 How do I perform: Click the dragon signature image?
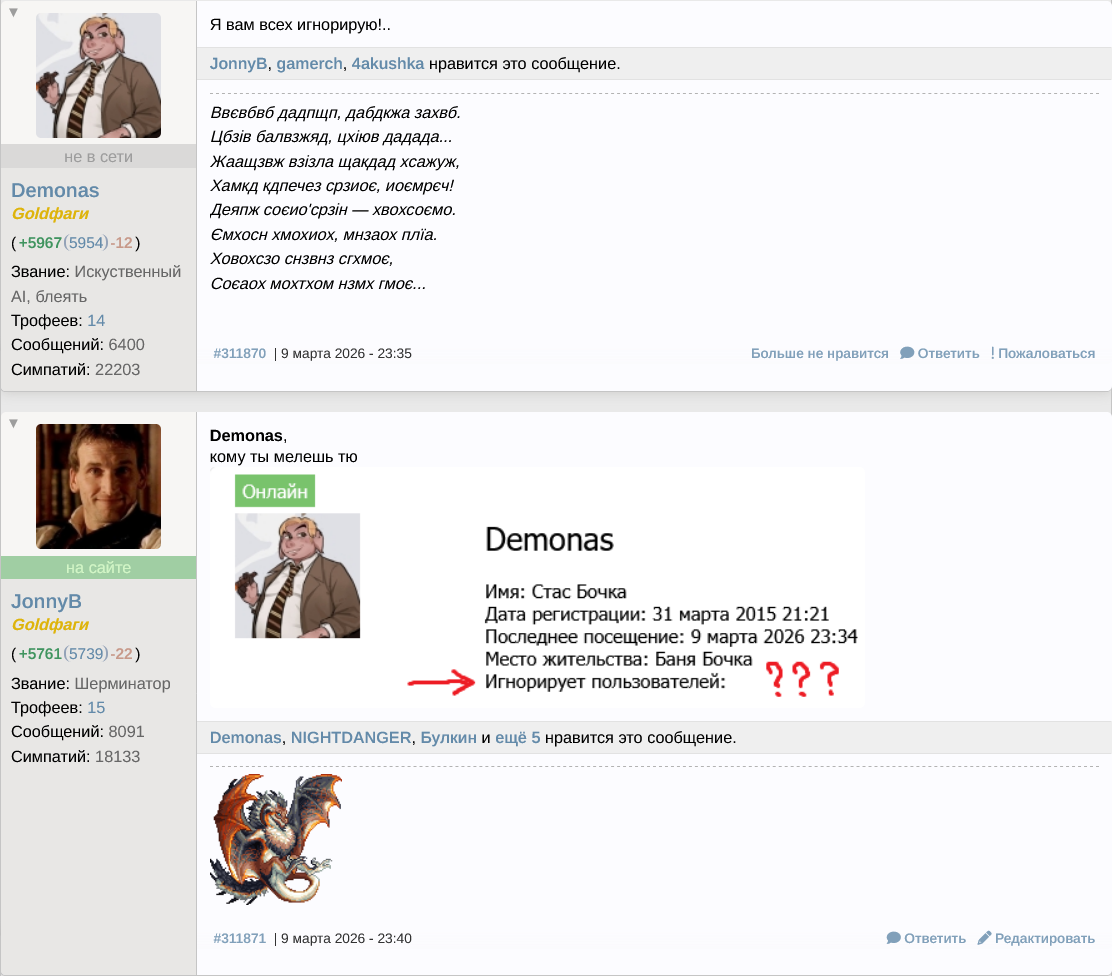(x=276, y=839)
